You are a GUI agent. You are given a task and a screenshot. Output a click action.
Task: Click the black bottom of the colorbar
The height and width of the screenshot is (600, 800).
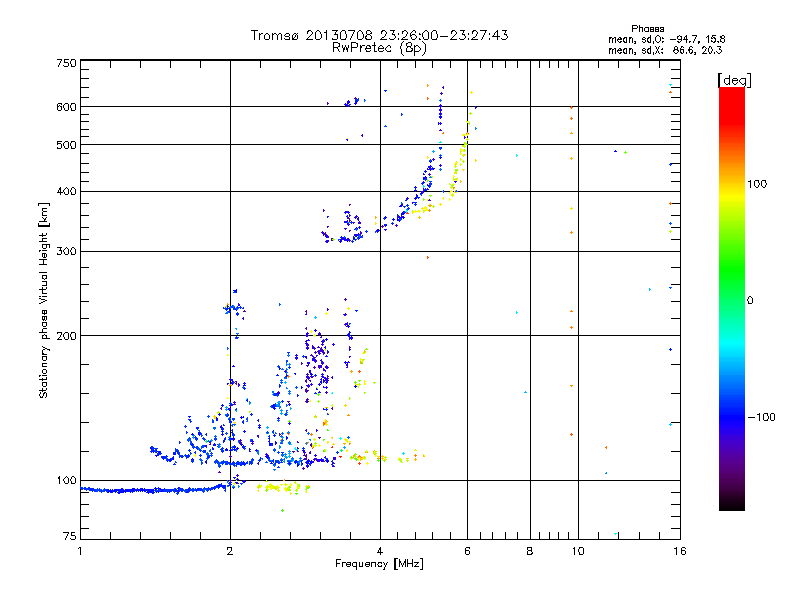[732, 503]
